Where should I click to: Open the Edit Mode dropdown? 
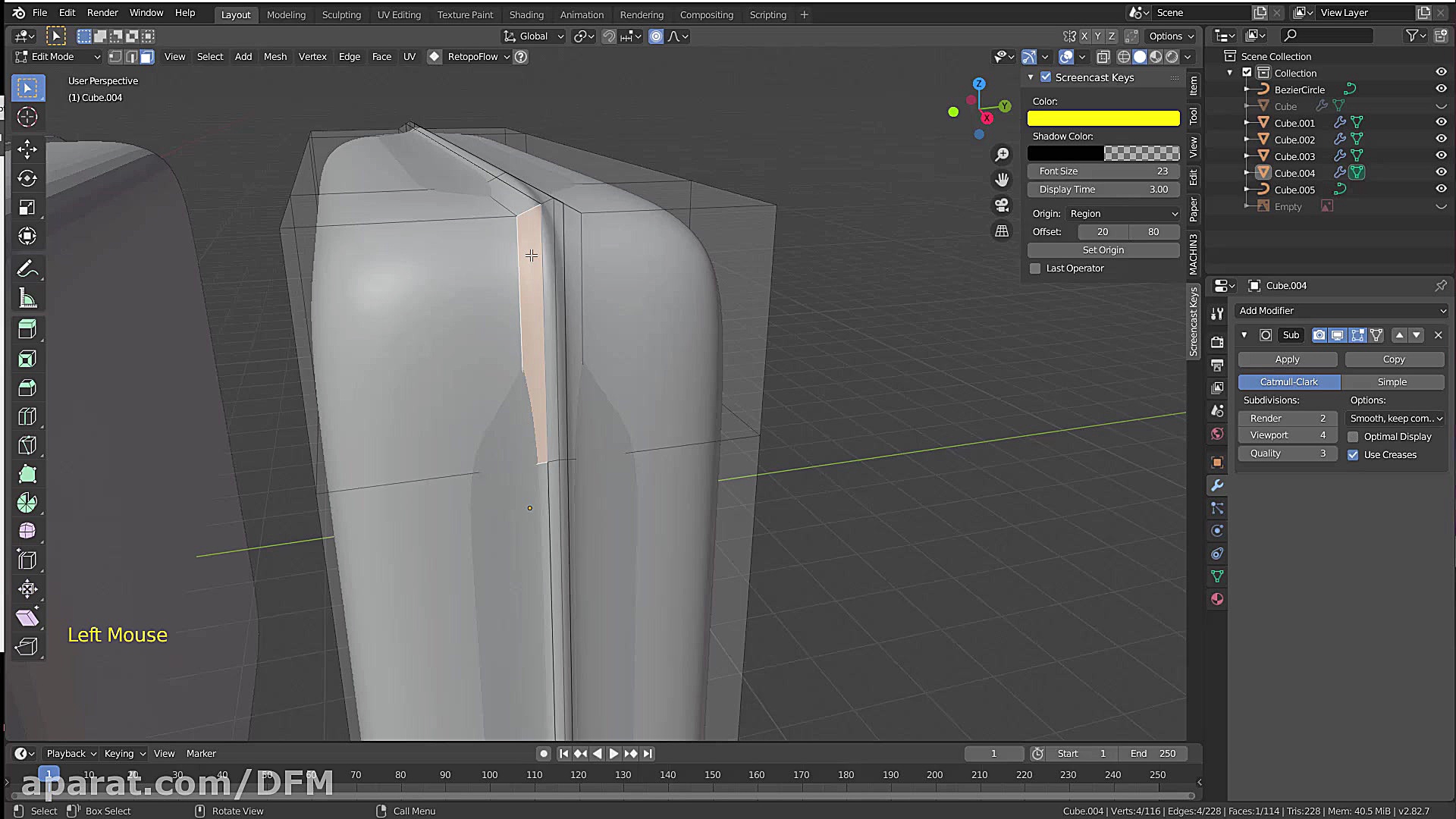tap(58, 57)
